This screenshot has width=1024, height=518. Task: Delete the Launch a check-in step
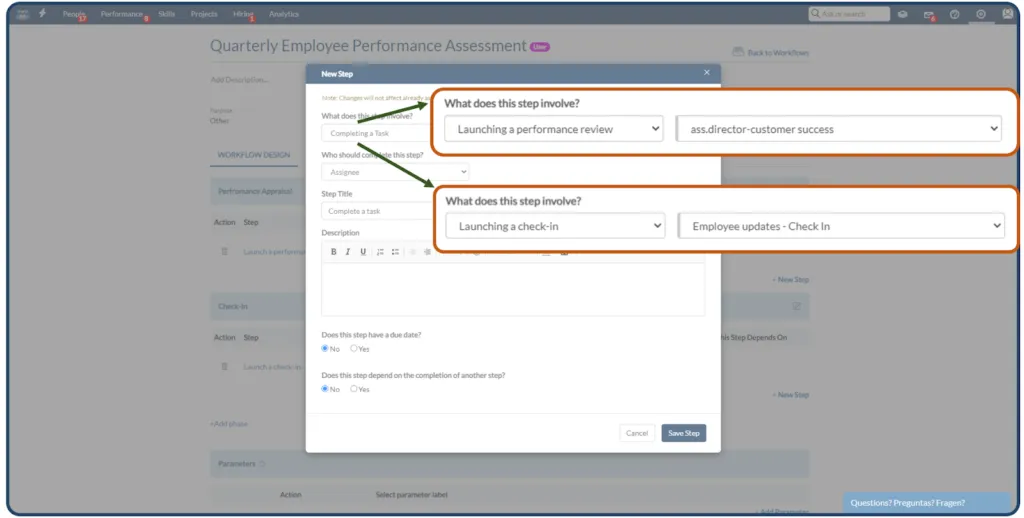point(225,366)
